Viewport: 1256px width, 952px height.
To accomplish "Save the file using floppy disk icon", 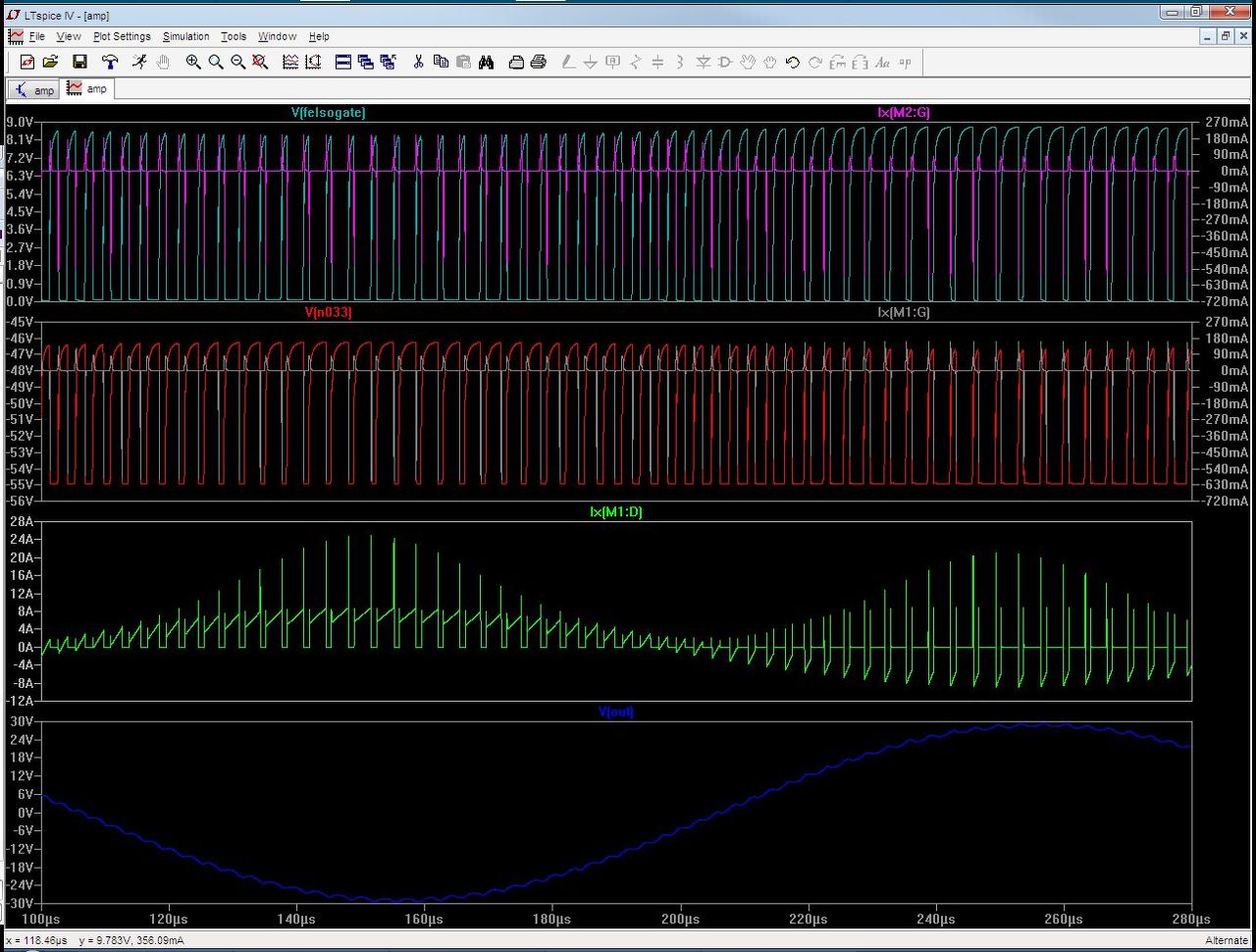I will (x=79, y=62).
